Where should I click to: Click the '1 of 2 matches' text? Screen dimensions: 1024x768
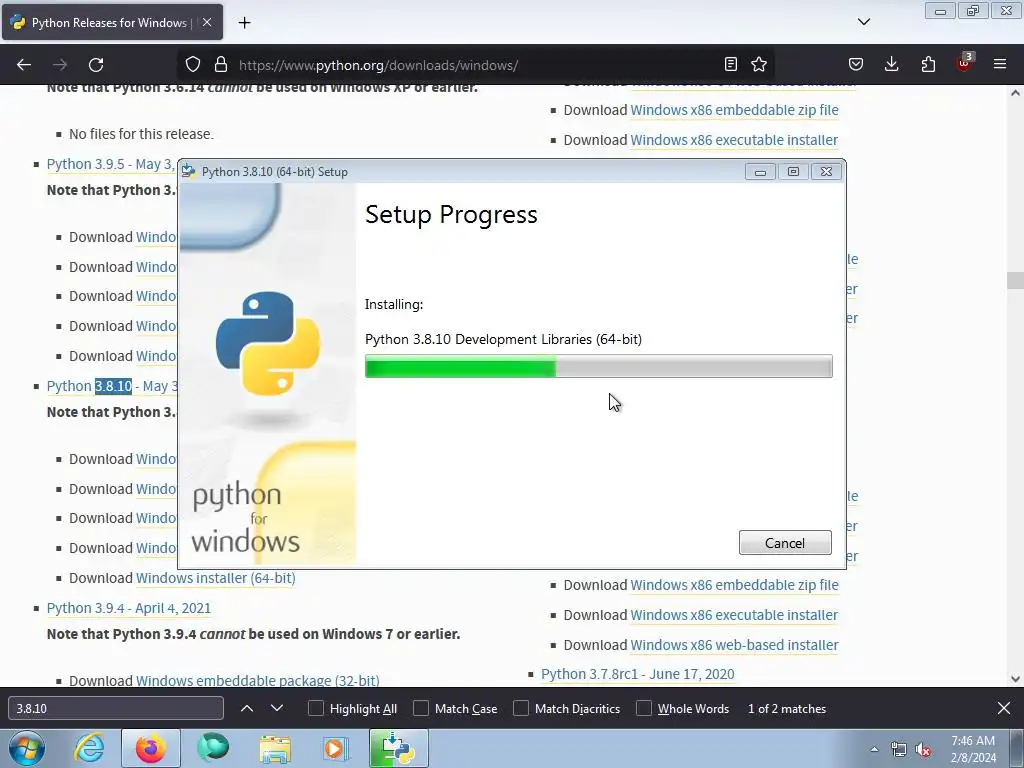(x=787, y=709)
